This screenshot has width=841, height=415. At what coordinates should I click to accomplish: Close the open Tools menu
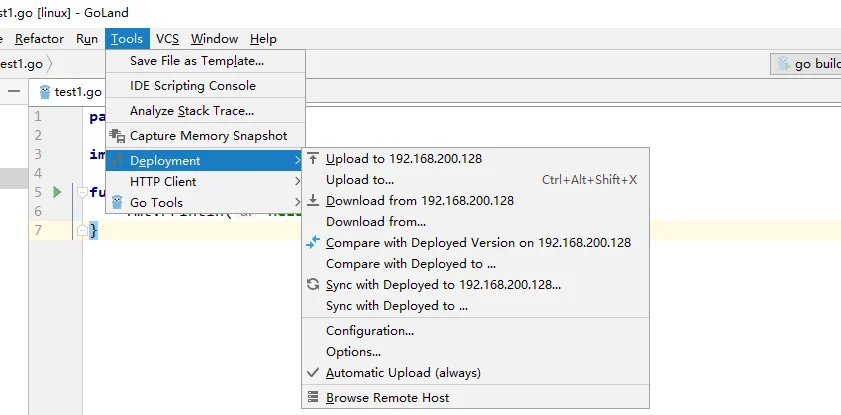(127, 39)
